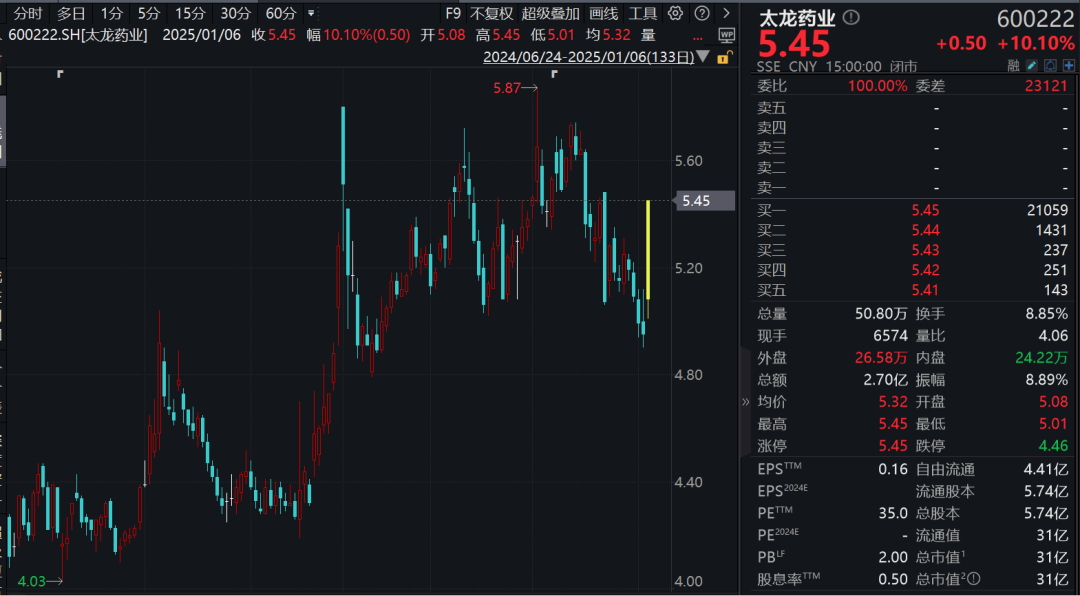Click the right arrow at toolbar end
This screenshot has width=1080, height=596.
click(726, 13)
